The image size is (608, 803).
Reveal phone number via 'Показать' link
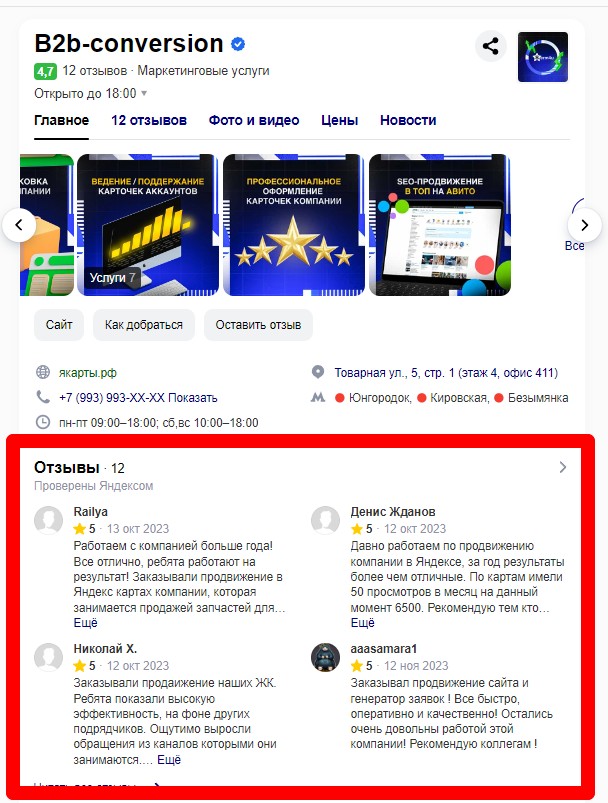[193, 397]
